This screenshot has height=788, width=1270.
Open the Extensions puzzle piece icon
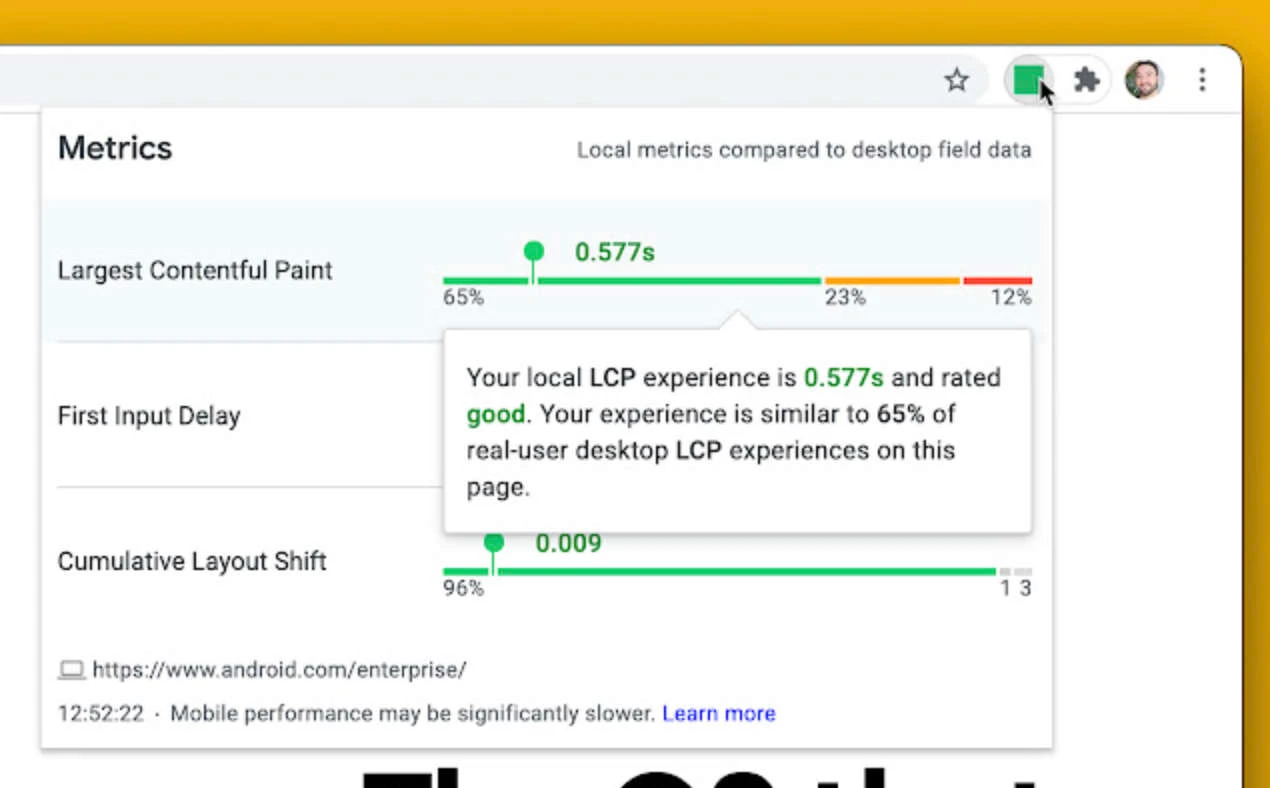click(1086, 80)
